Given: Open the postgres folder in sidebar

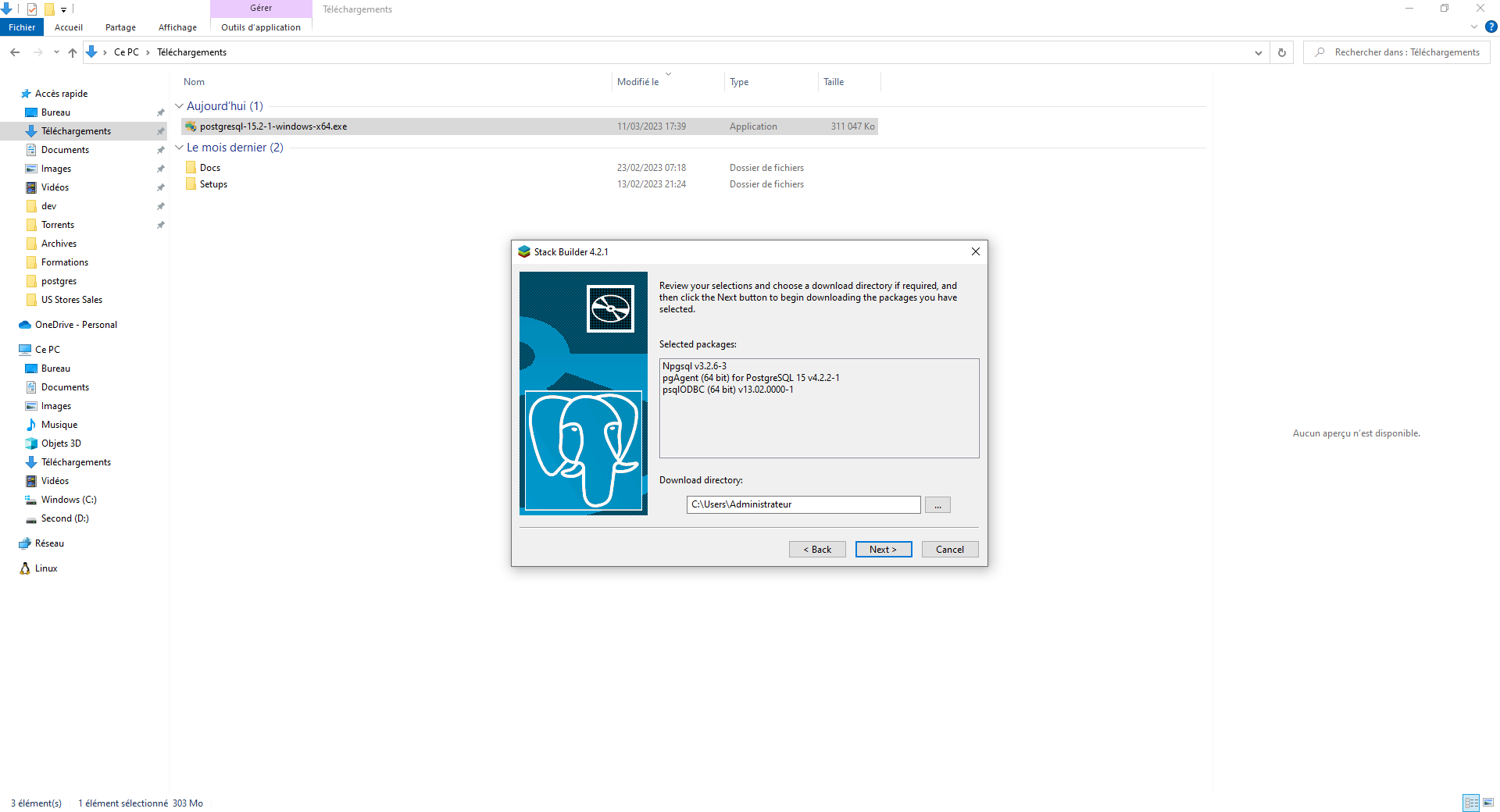Looking at the screenshot, I should click(59, 281).
